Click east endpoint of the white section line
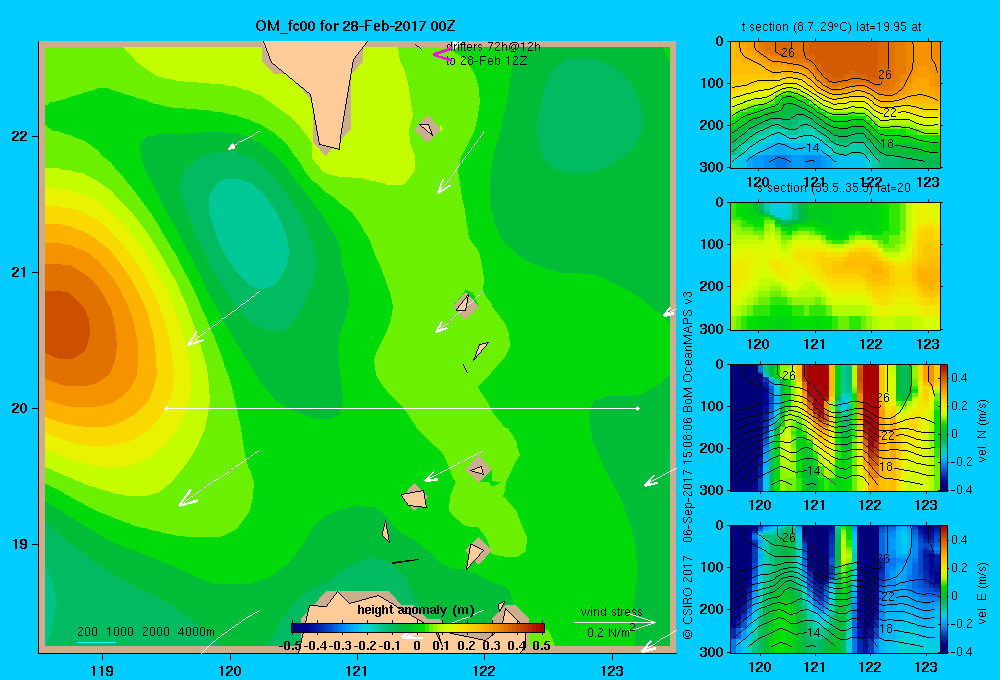1000x680 pixels. click(638, 408)
